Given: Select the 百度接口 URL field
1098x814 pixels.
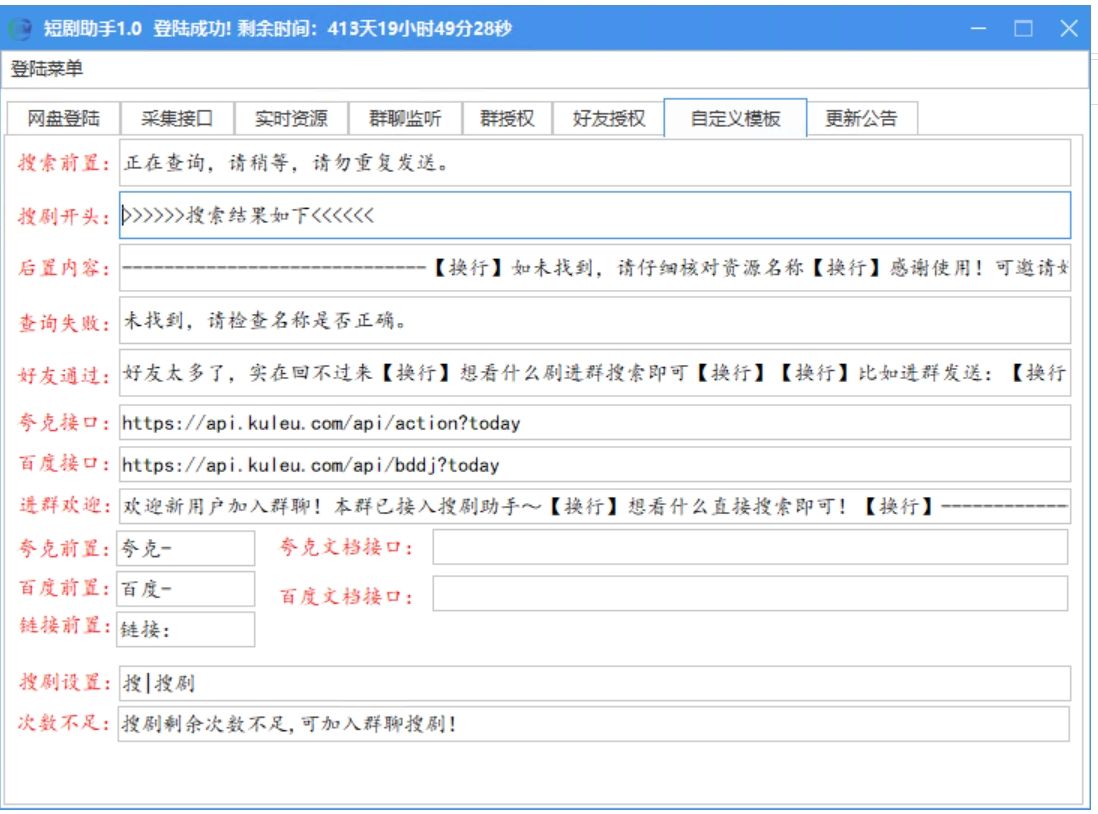Looking at the screenshot, I should (x=594, y=465).
